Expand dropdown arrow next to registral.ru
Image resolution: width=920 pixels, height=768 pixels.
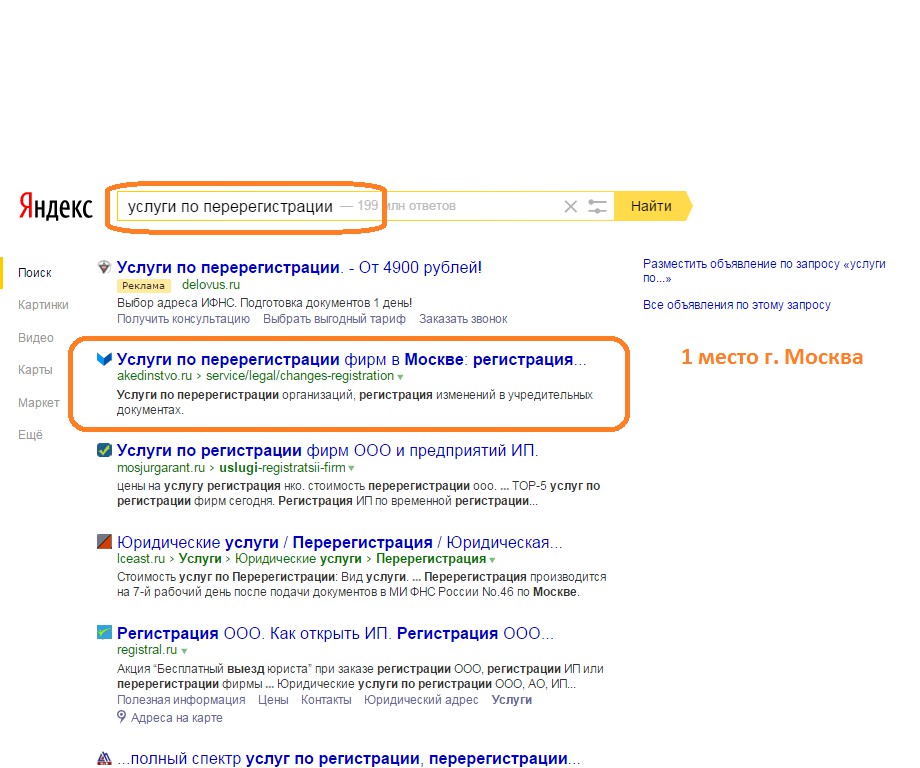pos(184,651)
